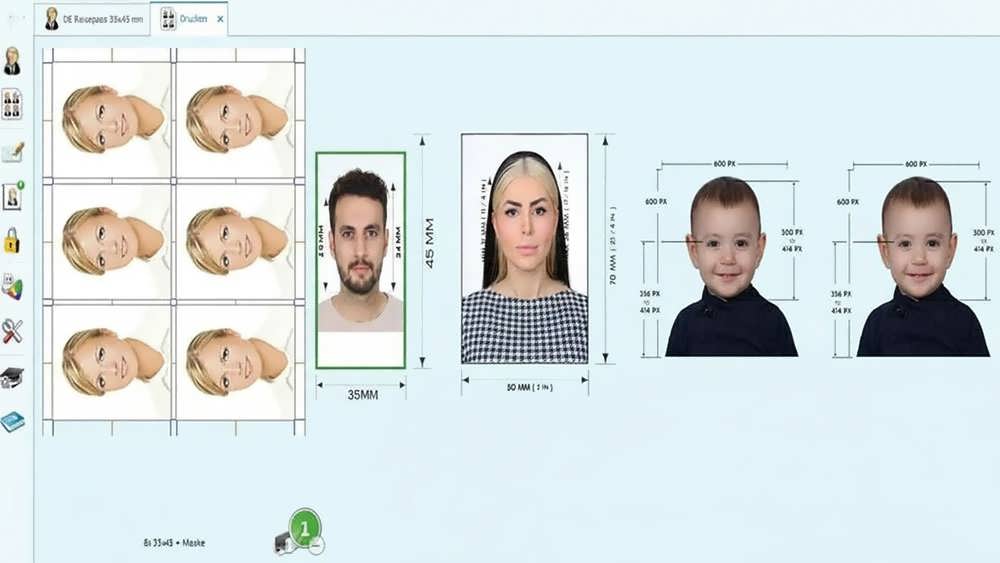The height and width of the screenshot is (563, 1000).
Task: Select the notepad with pencil icon
Action: (x=12, y=151)
